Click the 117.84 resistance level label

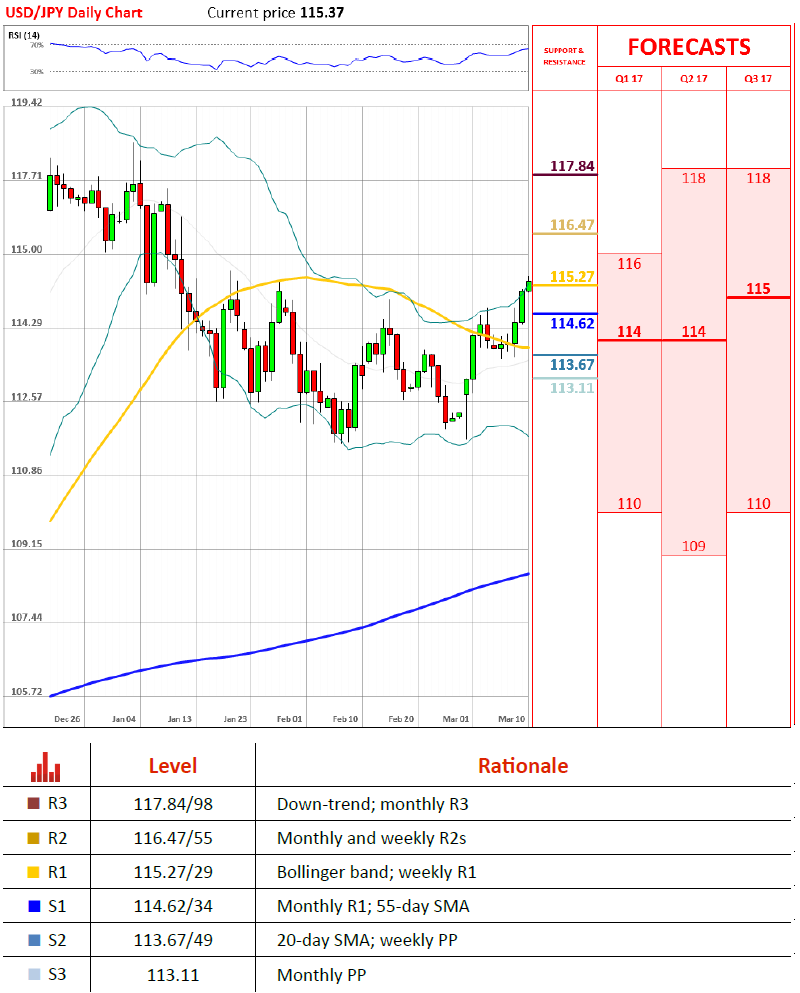(x=572, y=166)
